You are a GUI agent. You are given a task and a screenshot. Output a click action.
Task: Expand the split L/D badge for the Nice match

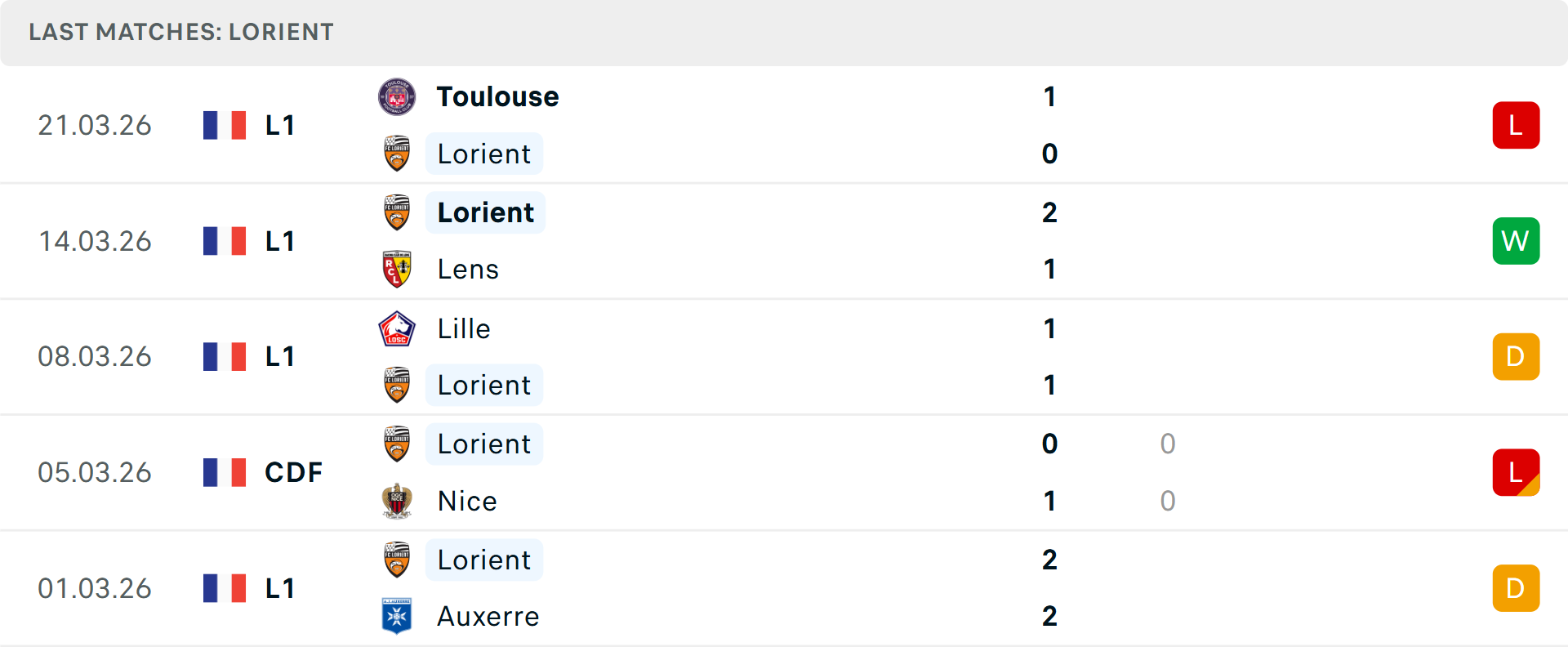pos(1517,472)
